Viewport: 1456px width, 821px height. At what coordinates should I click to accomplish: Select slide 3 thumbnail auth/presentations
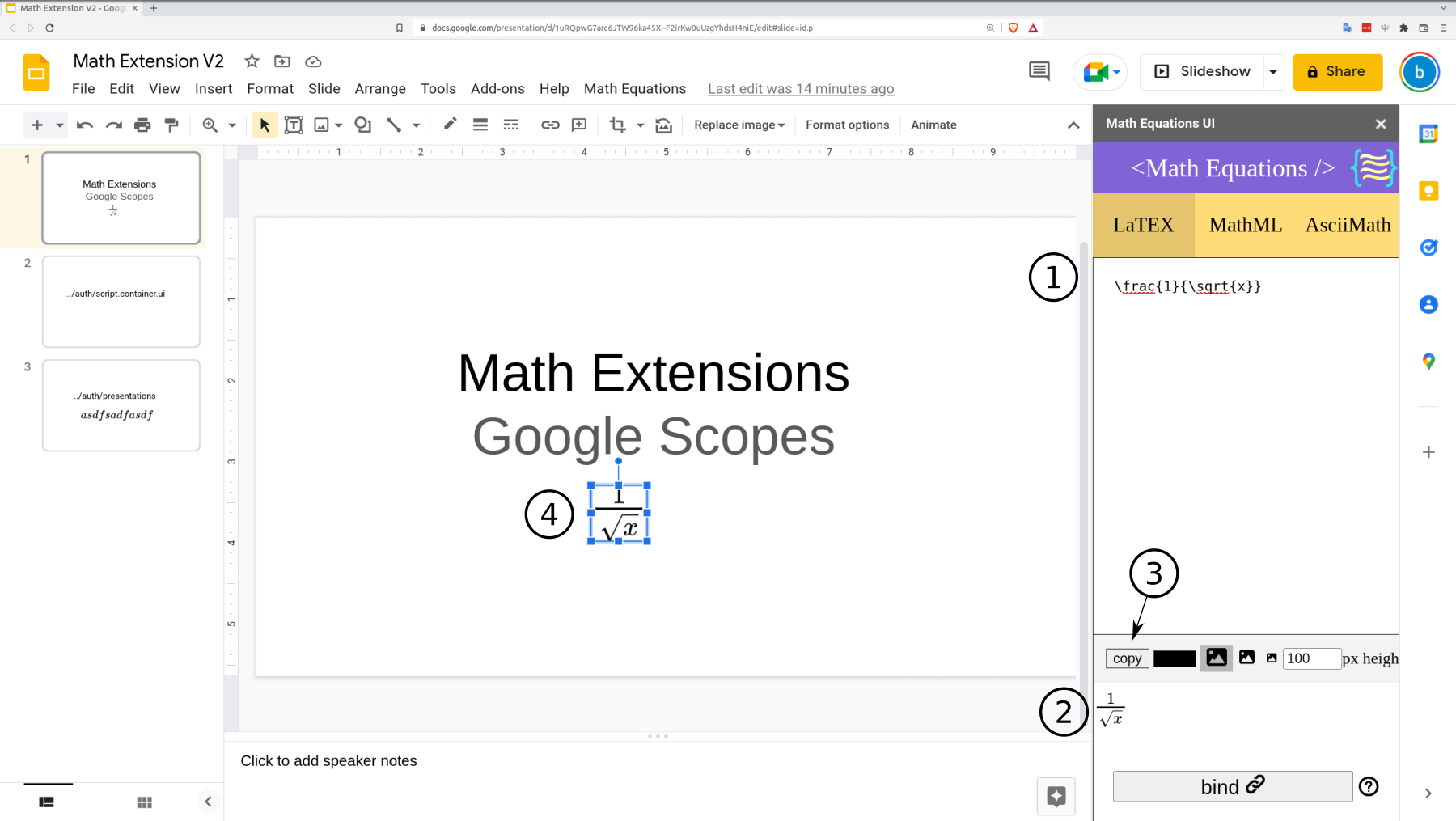tap(121, 405)
